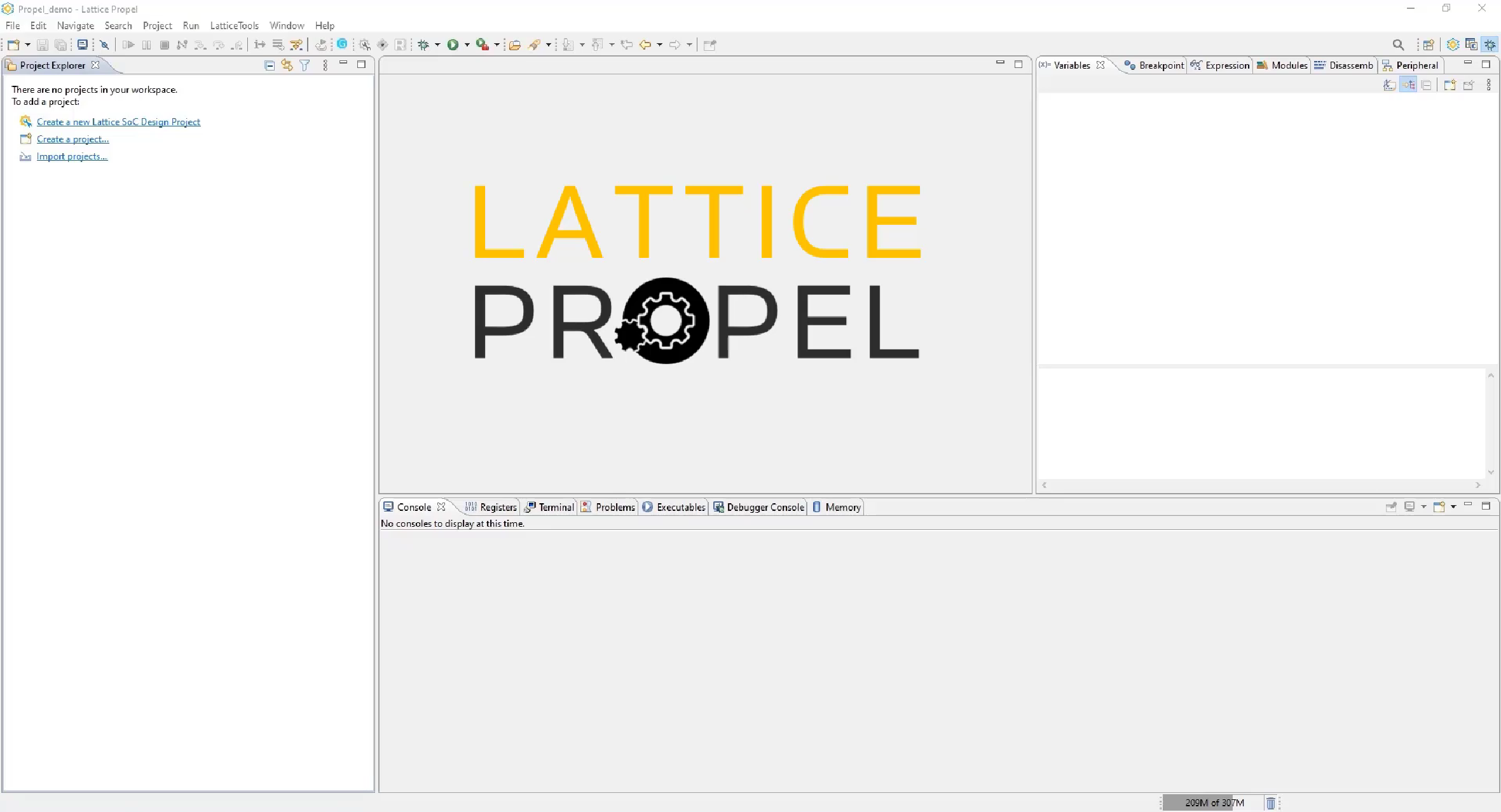Toggle Link with Editor in Project Explorer
This screenshot has height=812, width=1501.
click(286, 65)
